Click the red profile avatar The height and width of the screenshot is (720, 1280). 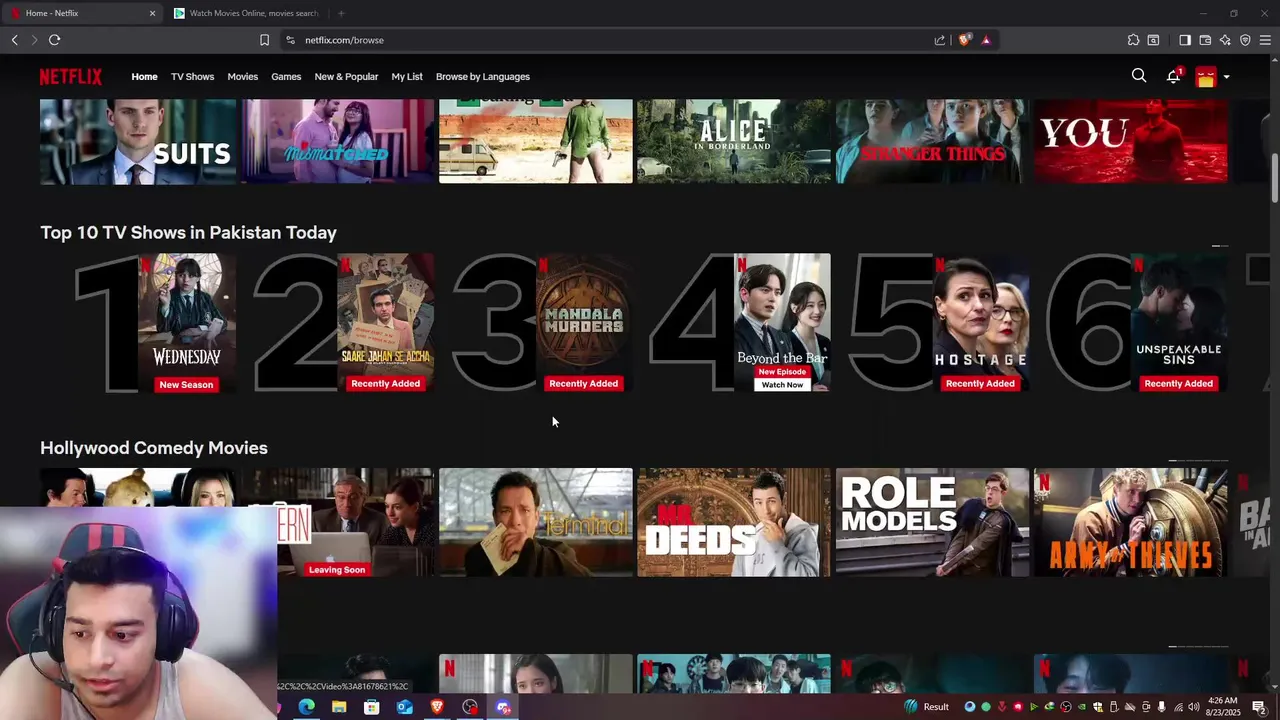[1206, 77]
